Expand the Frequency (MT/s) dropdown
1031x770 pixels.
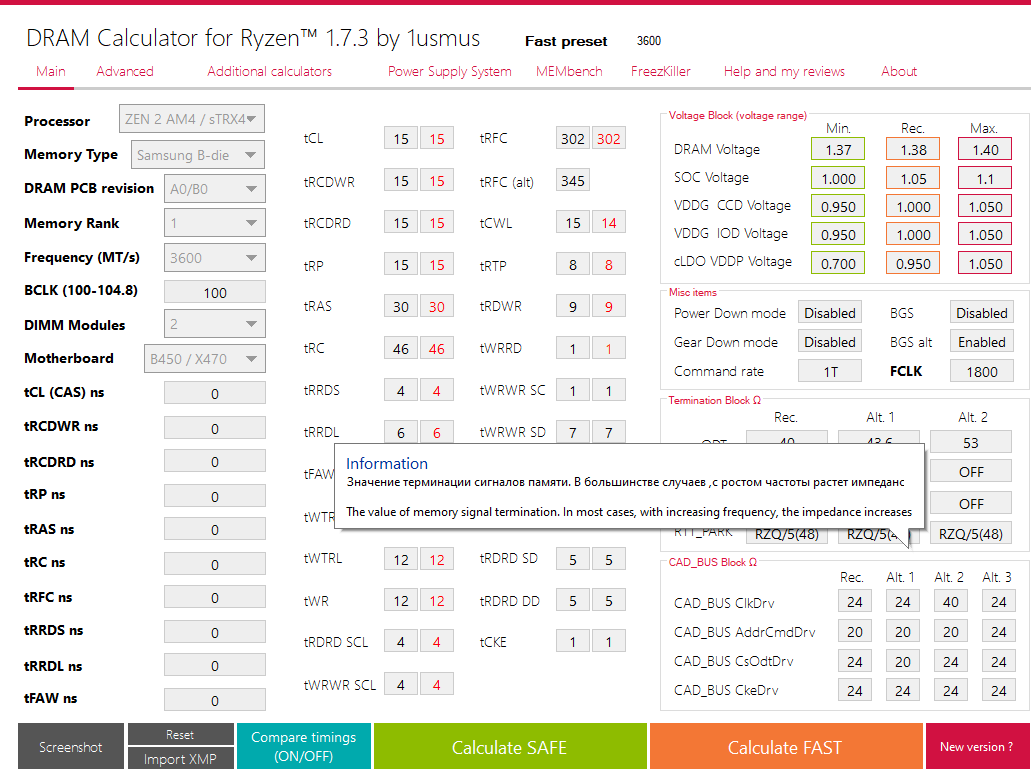click(x=214, y=257)
